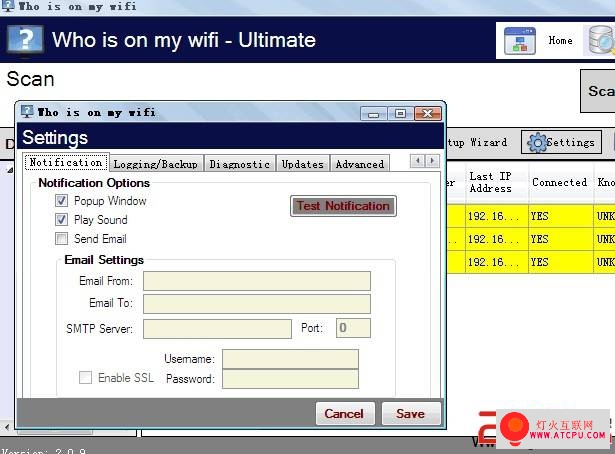Switch to the Notification tab
Screen dimensions: 615x454
click(x=66, y=162)
